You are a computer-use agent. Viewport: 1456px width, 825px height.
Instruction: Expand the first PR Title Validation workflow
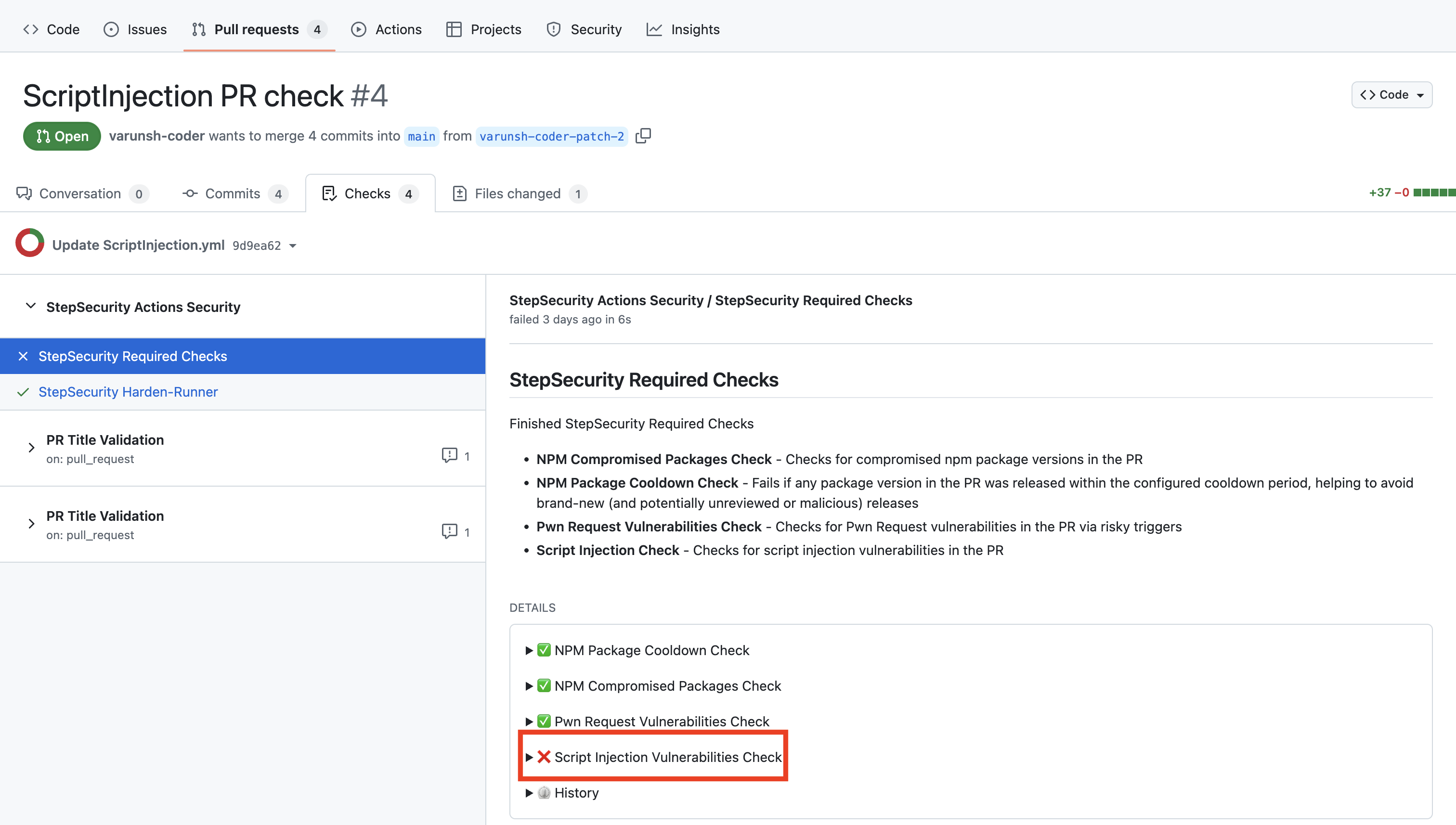coord(31,448)
